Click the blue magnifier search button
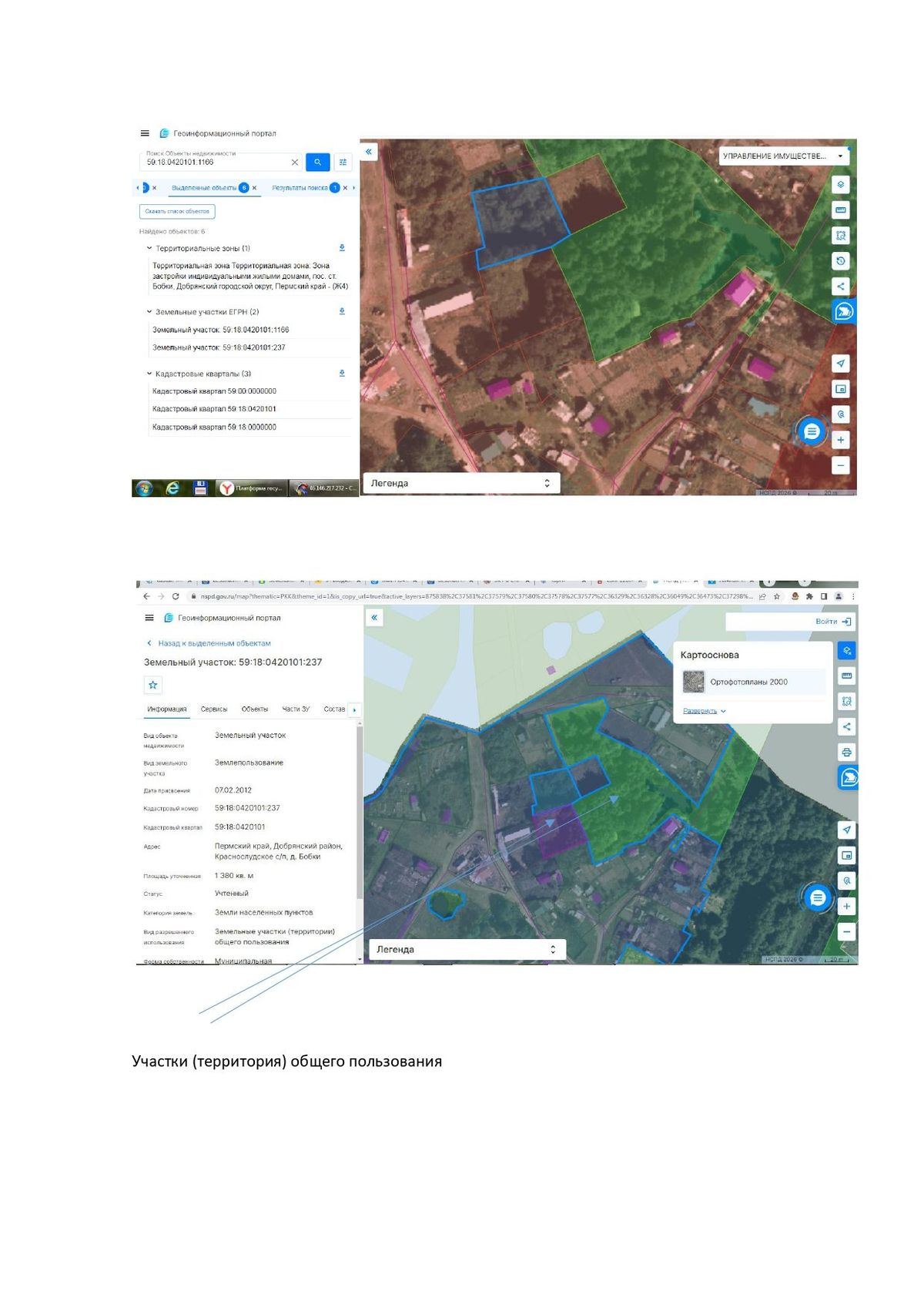Viewport: 924px width, 1308px height. pos(318,163)
